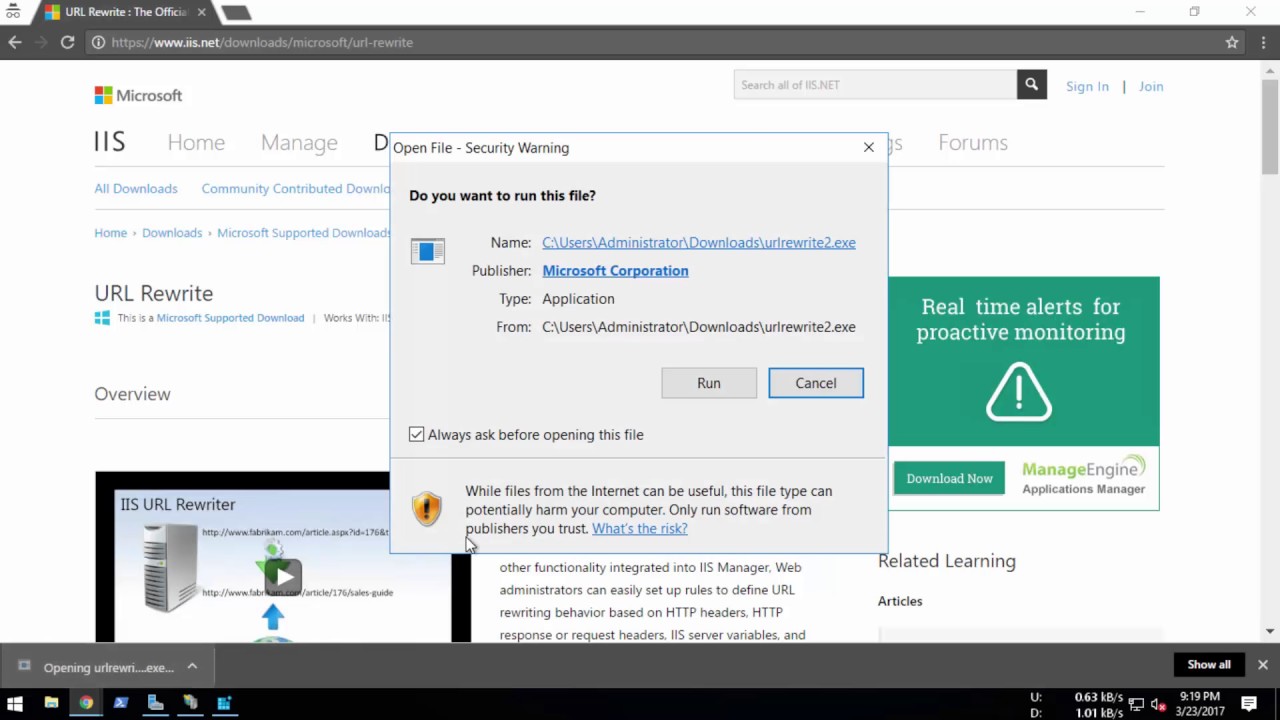Switch to Chrome on the taskbar
This screenshot has width=1280, height=720.
point(86,703)
